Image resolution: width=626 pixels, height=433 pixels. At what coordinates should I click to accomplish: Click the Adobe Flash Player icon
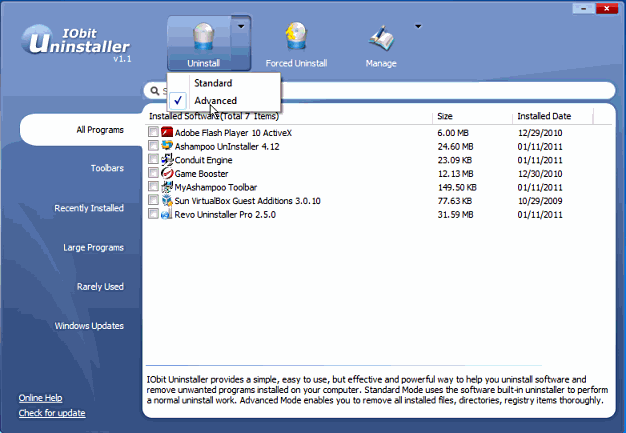167,132
